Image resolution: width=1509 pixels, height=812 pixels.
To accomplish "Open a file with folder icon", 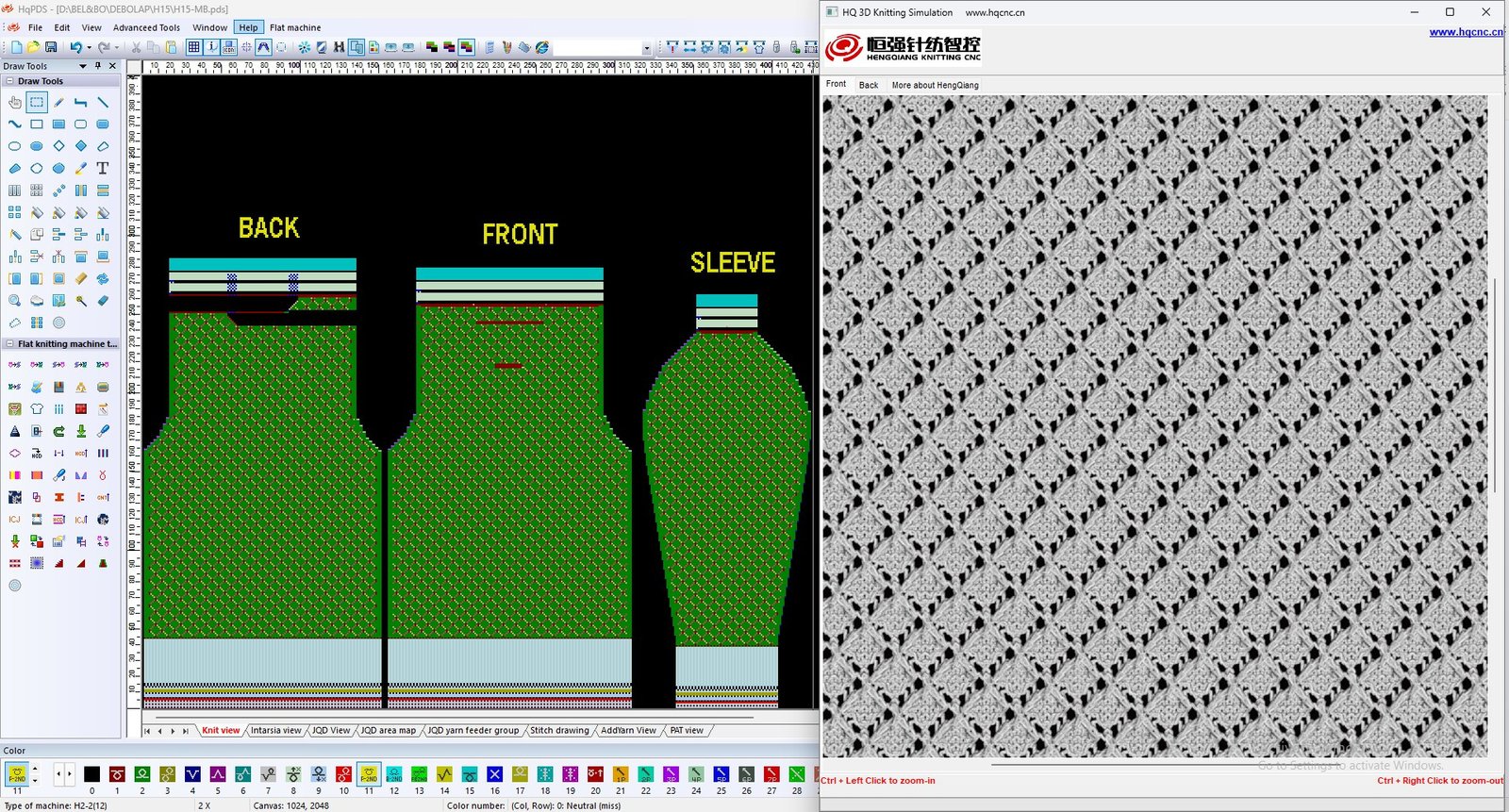I will pos(34,47).
